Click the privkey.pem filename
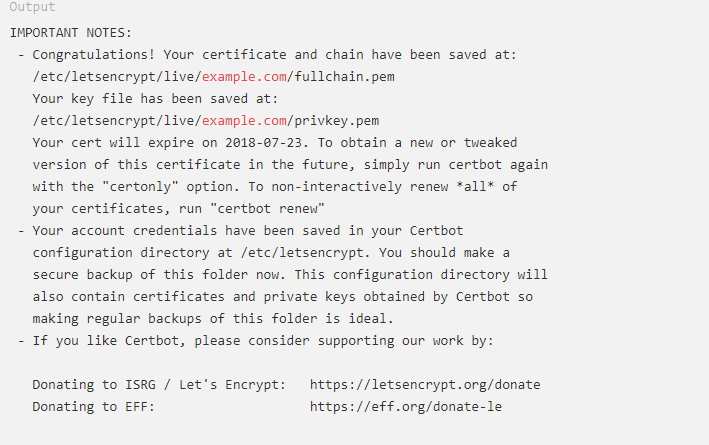709x445 pixels. [337, 120]
